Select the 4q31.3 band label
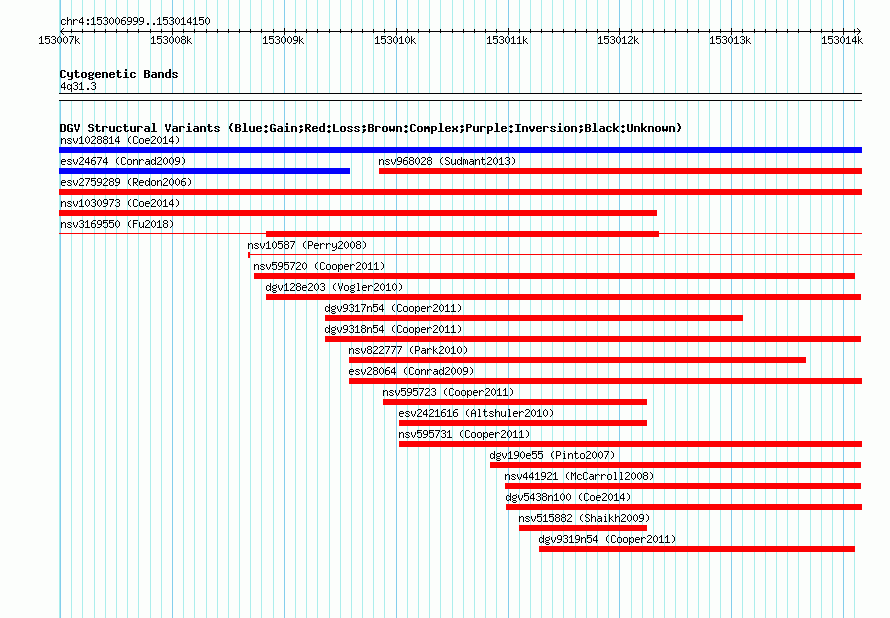 click(78, 86)
